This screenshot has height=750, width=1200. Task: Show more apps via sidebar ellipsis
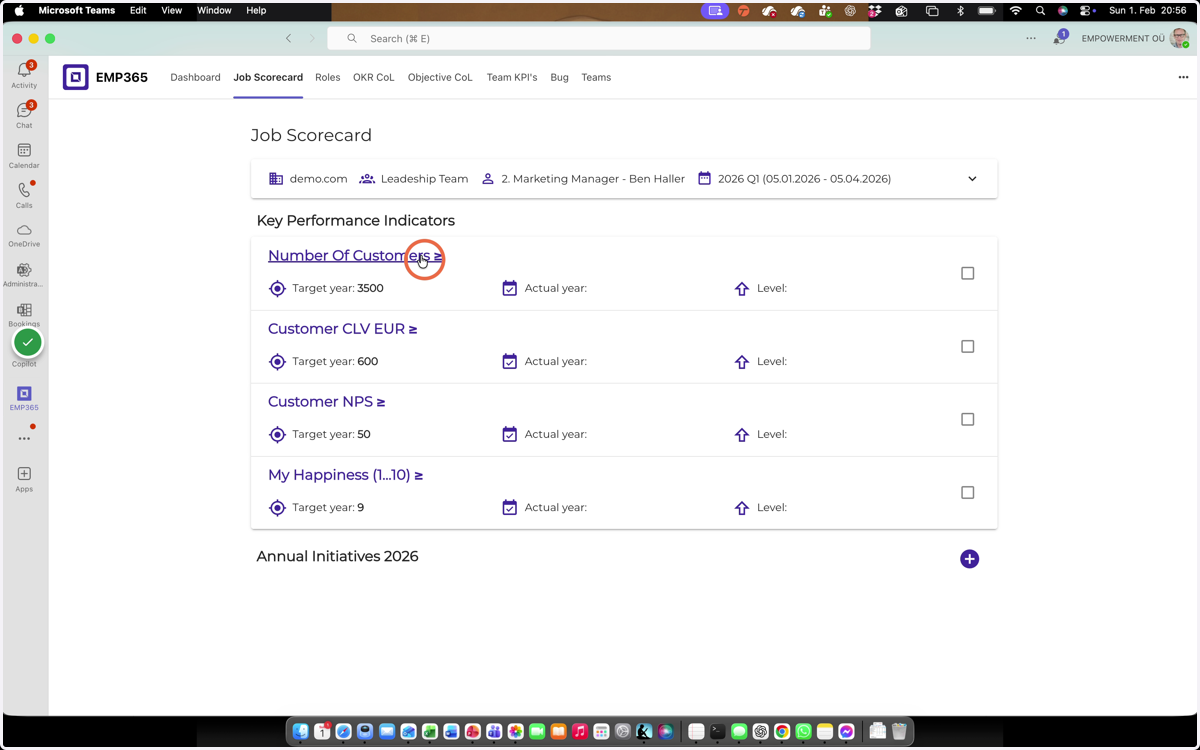24,438
